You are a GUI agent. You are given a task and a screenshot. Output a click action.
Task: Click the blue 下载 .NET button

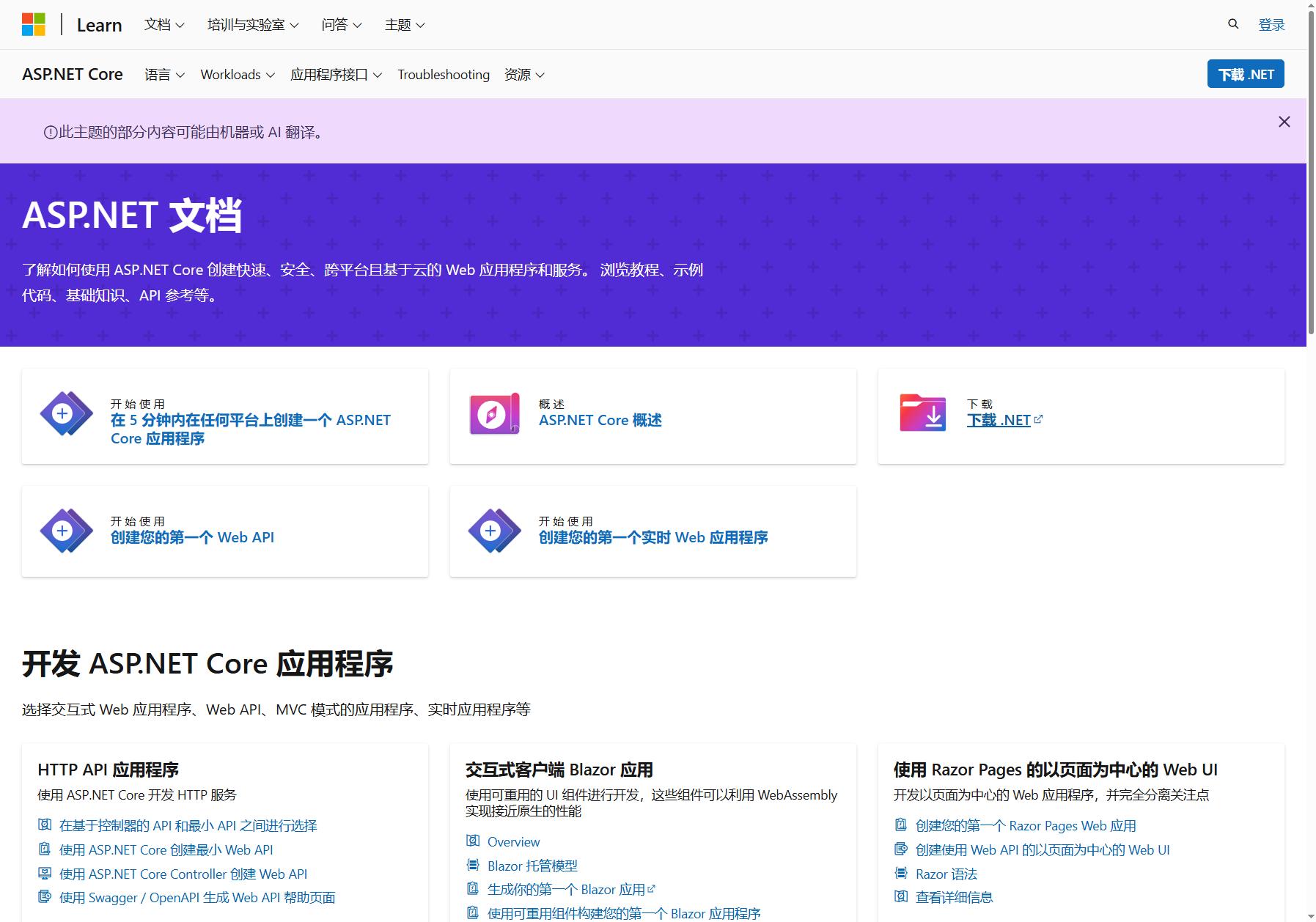(x=1246, y=74)
